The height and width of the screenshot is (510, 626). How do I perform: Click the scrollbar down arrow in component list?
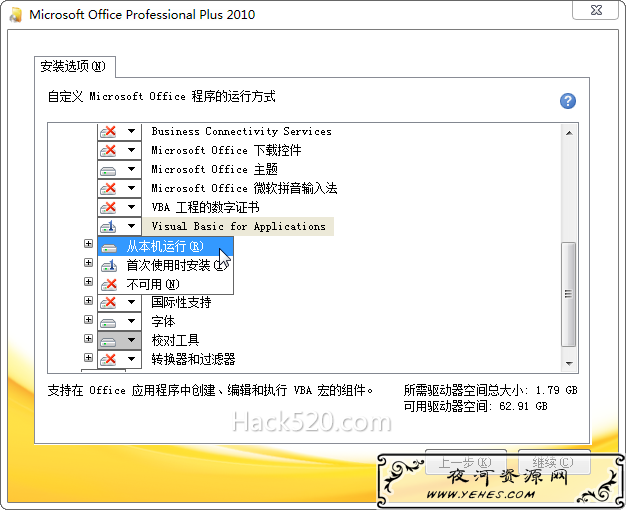point(569,363)
